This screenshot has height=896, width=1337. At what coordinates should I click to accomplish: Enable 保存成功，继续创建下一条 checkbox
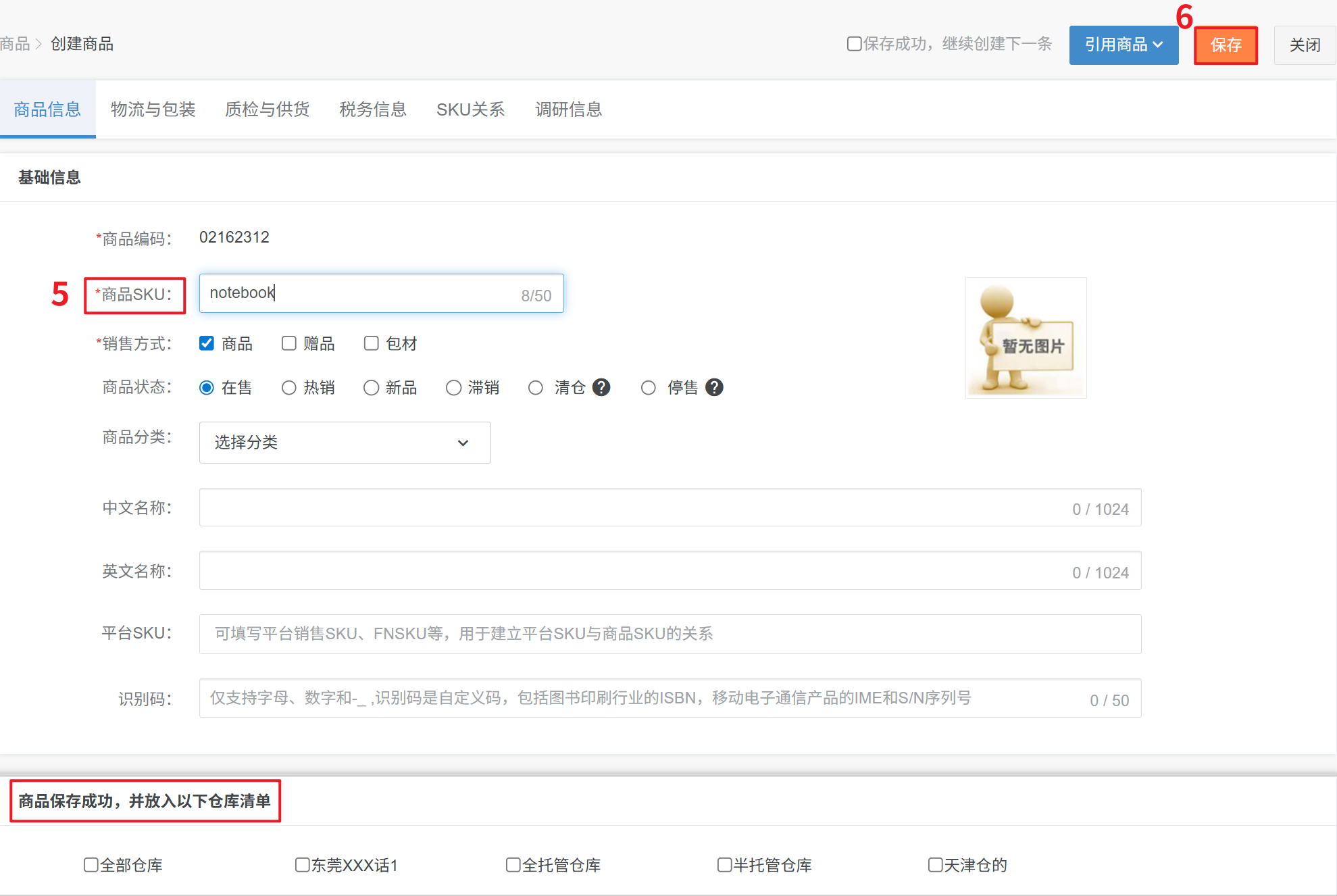click(x=854, y=44)
